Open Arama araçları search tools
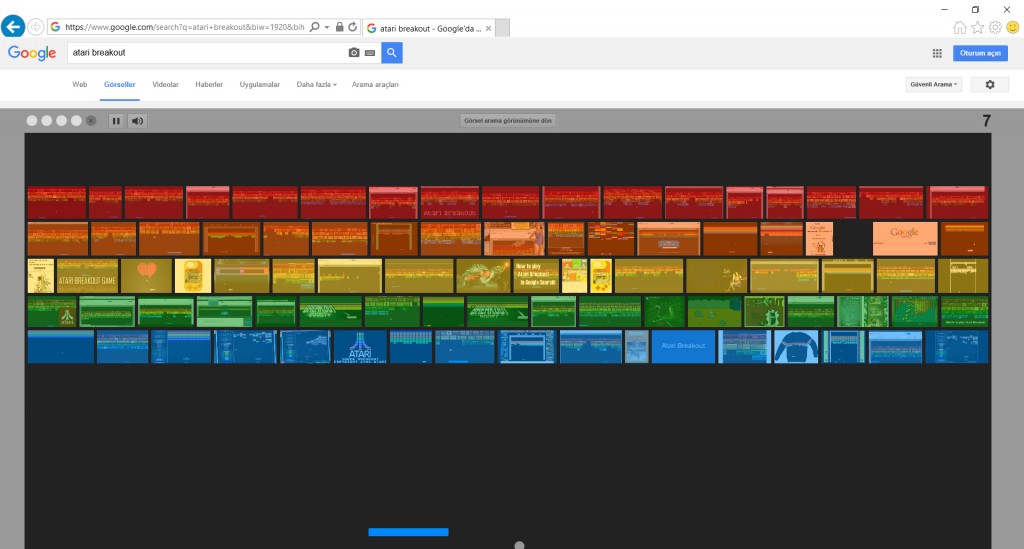 (375, 84)
